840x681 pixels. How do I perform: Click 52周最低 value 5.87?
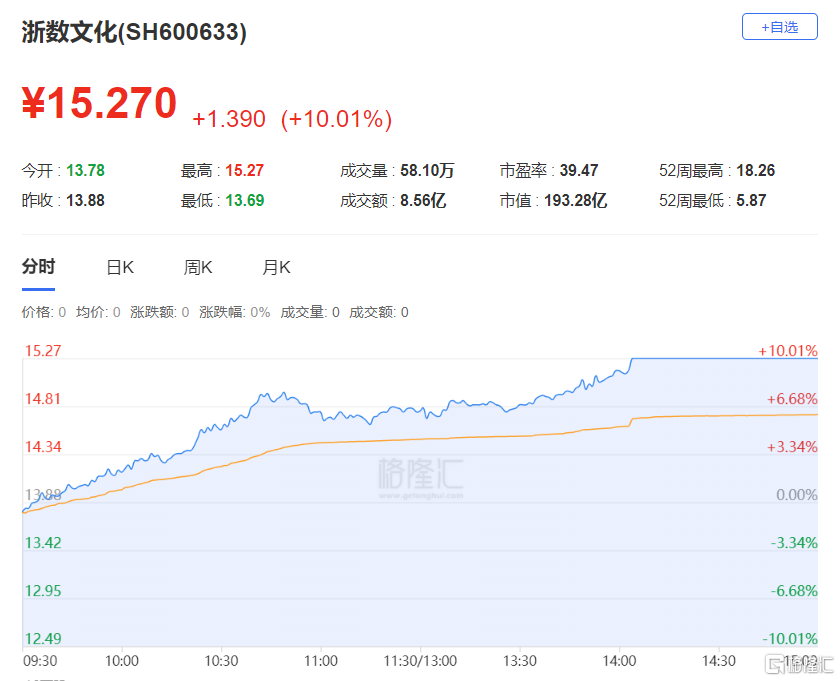tap(751, 200)
